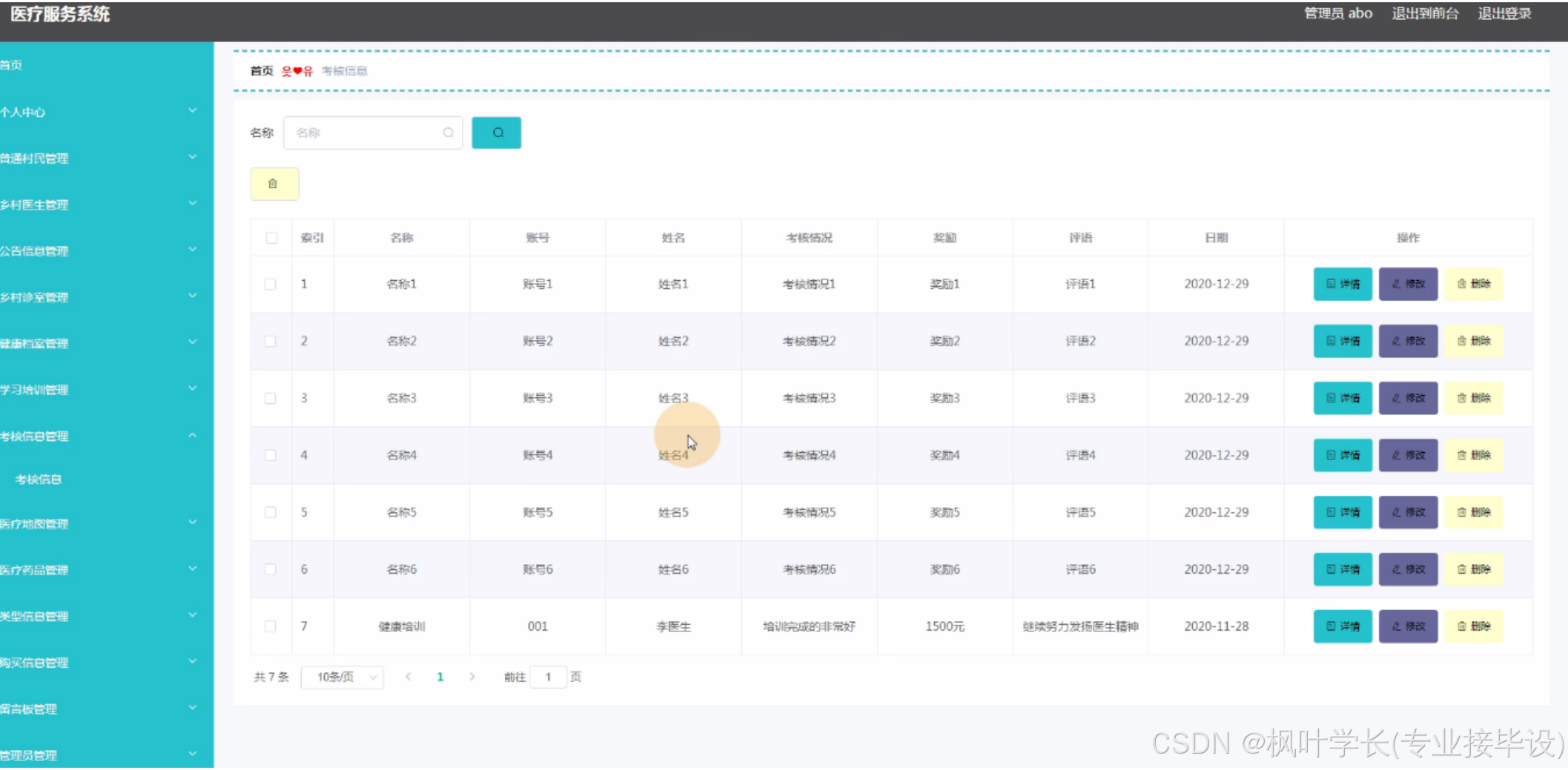Expand 健康档案管理 sidebar menu

(107, 343)
